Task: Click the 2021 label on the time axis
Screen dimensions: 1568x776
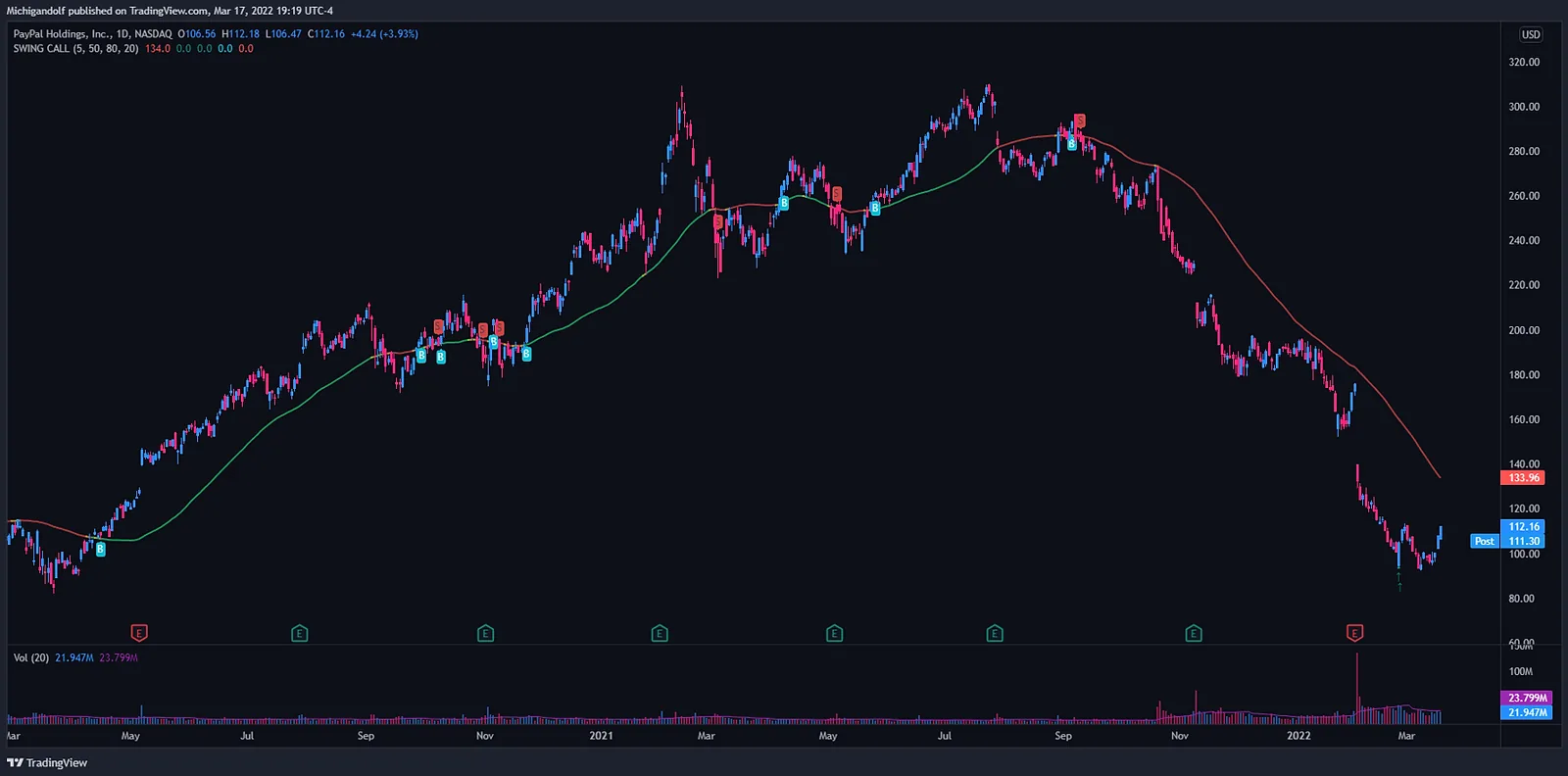Action: pyautogui.click(x=601, y=736)
